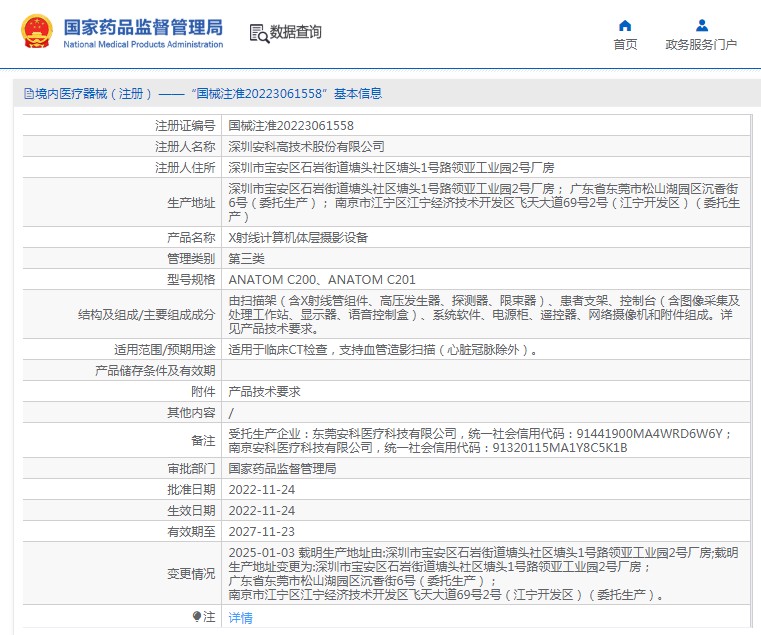This screenshot has height=635, width=761.
Task: Click 审批部门 value 国家药品监督管理局
Action: [x=282, y=468]
